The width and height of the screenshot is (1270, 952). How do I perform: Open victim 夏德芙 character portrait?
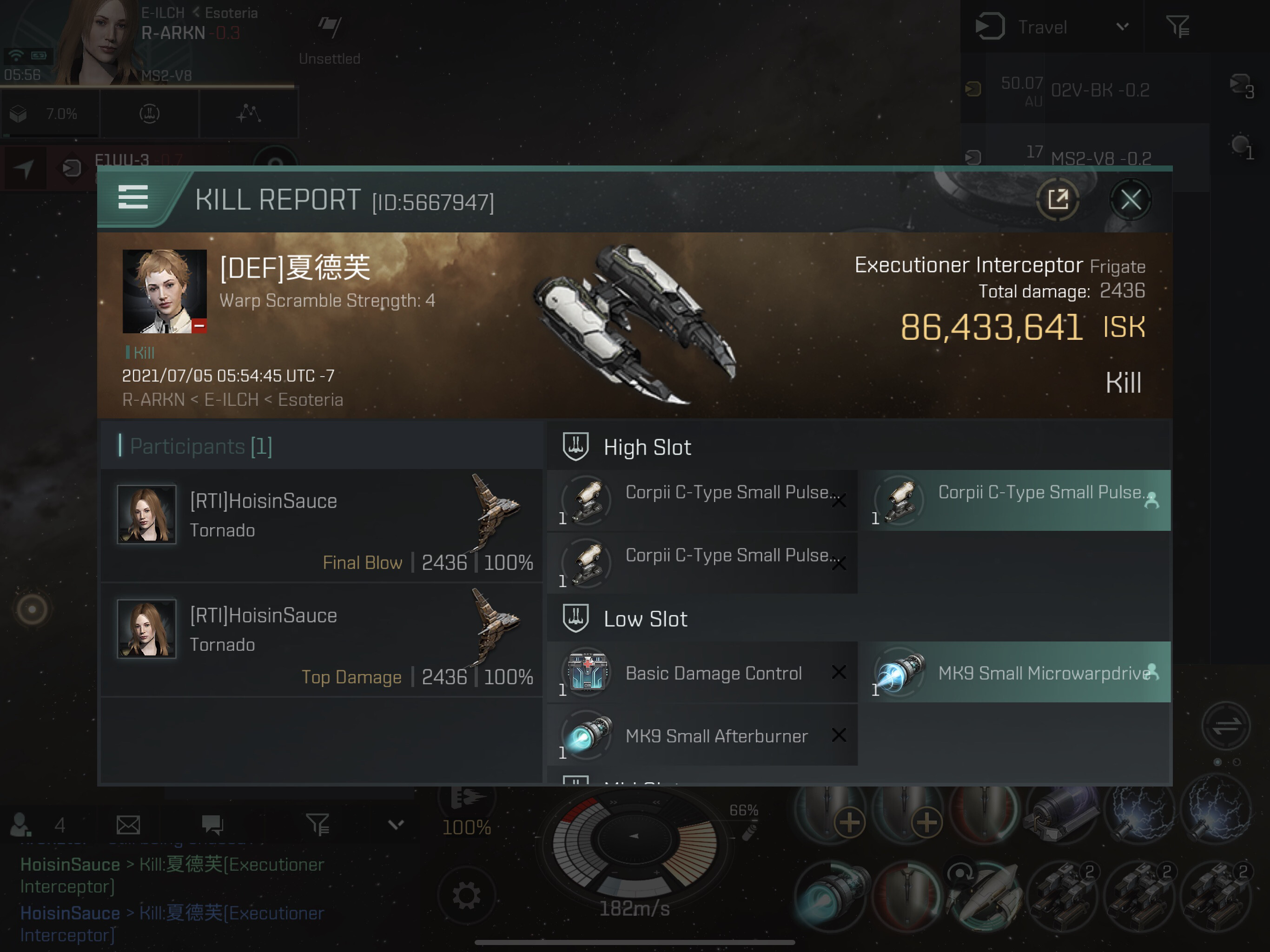click(x=164, y=291)
